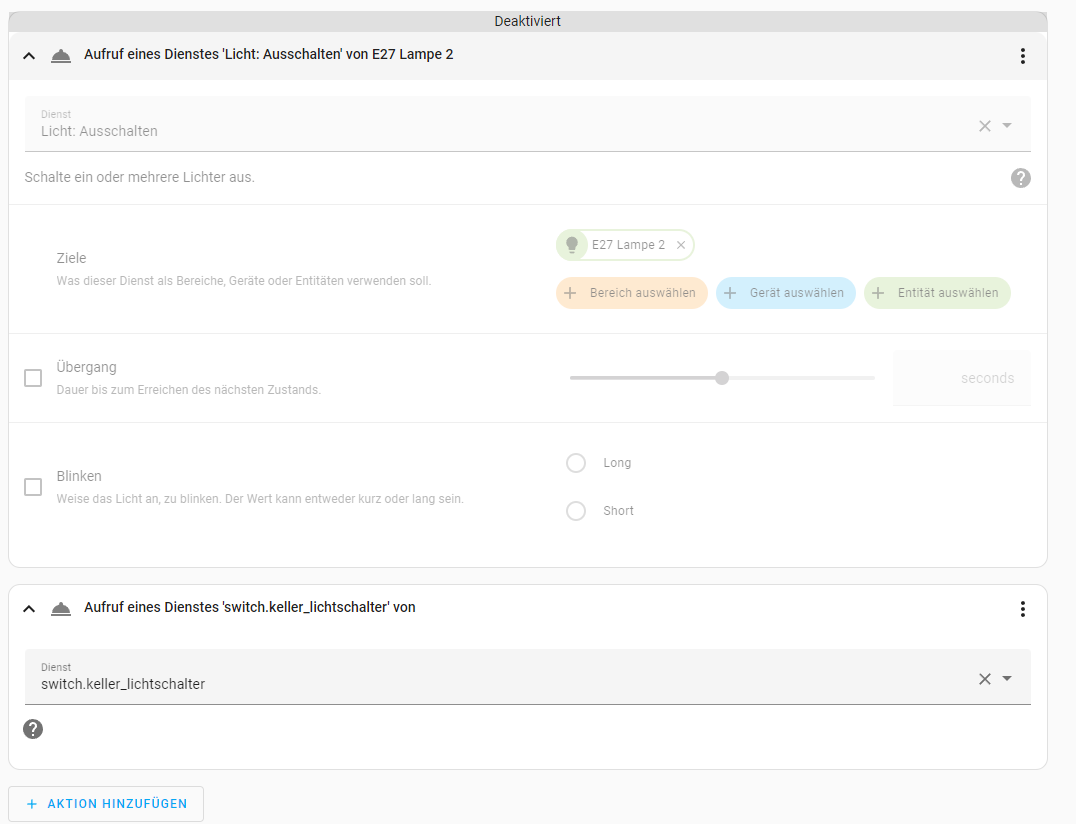Clear the switch.keller_lichtschalter service field
The image size is (1076, 824).
(x=984, y=679)
